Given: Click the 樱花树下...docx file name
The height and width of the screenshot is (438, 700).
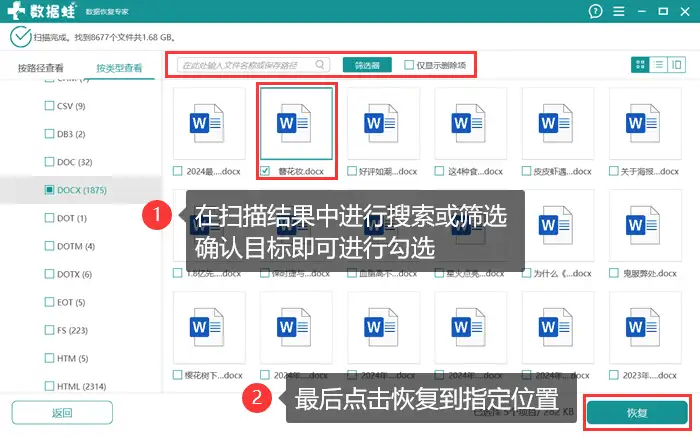Looking at the screenshot, I should [x=214, y=375].
